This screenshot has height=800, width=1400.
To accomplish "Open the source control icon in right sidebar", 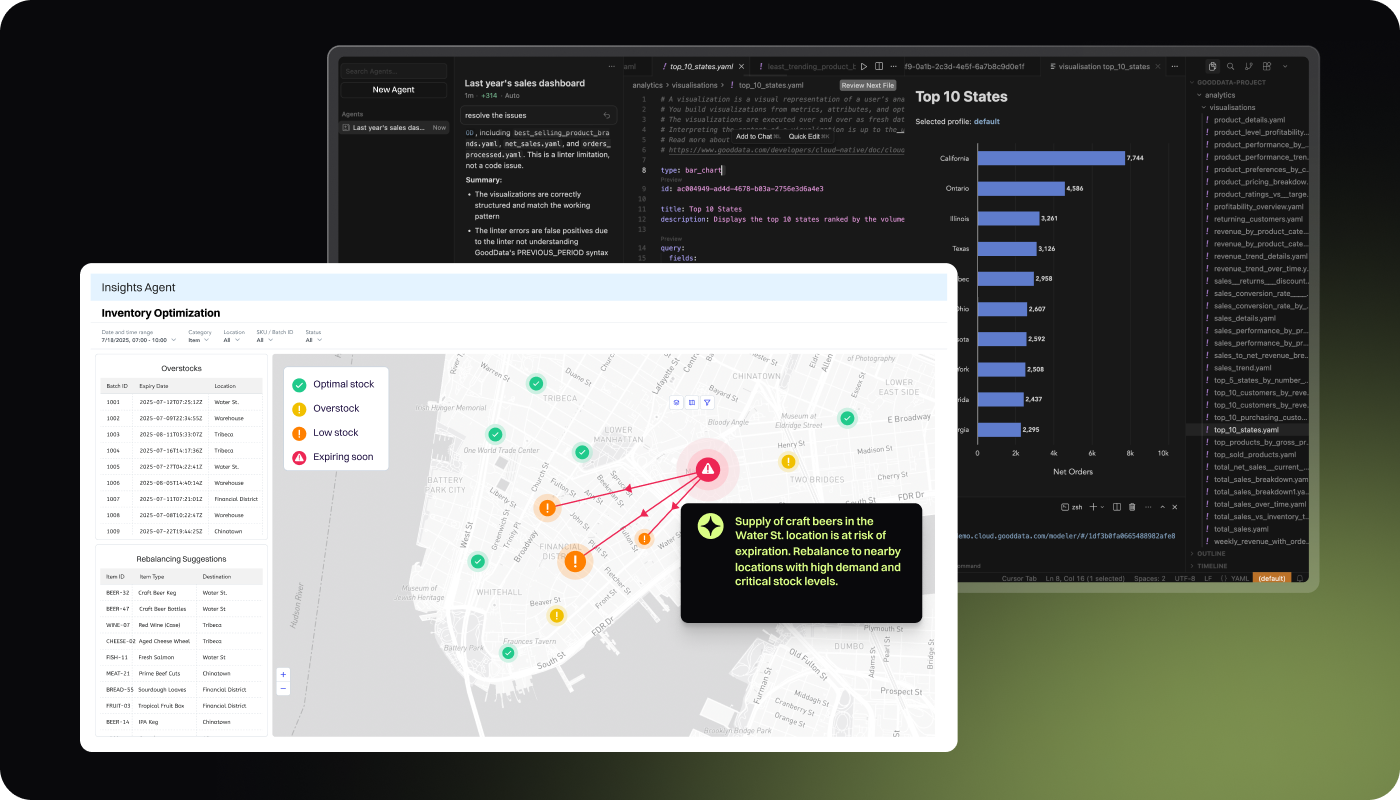I will click(1249, 66).
